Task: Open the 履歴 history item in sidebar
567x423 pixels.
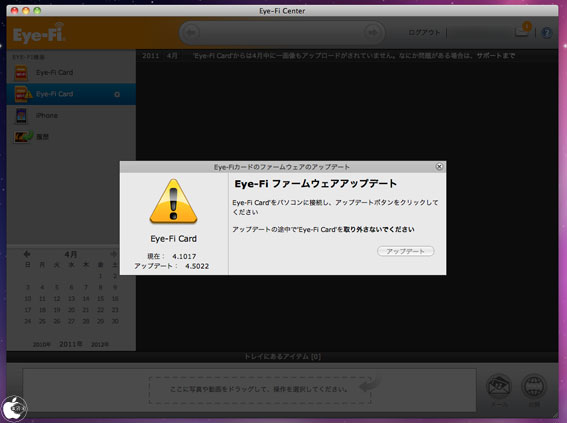Action: [71, 137]
